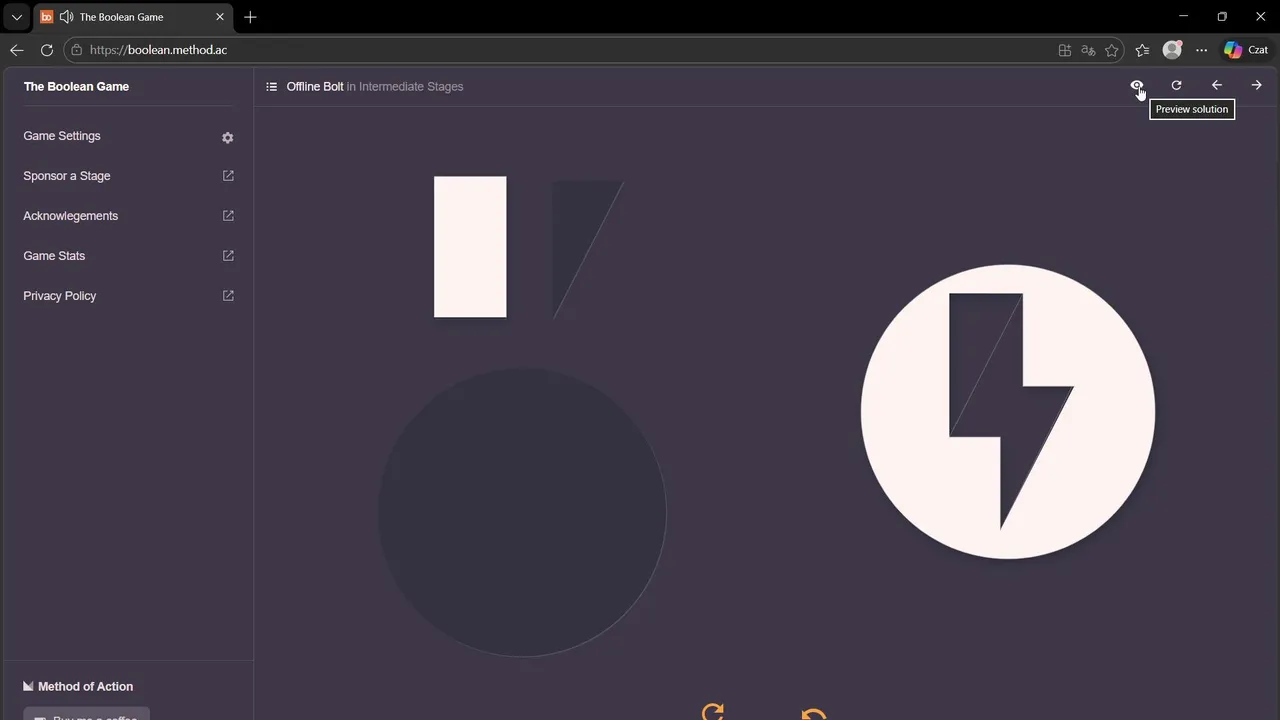The width and height of the screenshot is (1280, 720).
Task: Reload the browser page
Action: point(47,50)
